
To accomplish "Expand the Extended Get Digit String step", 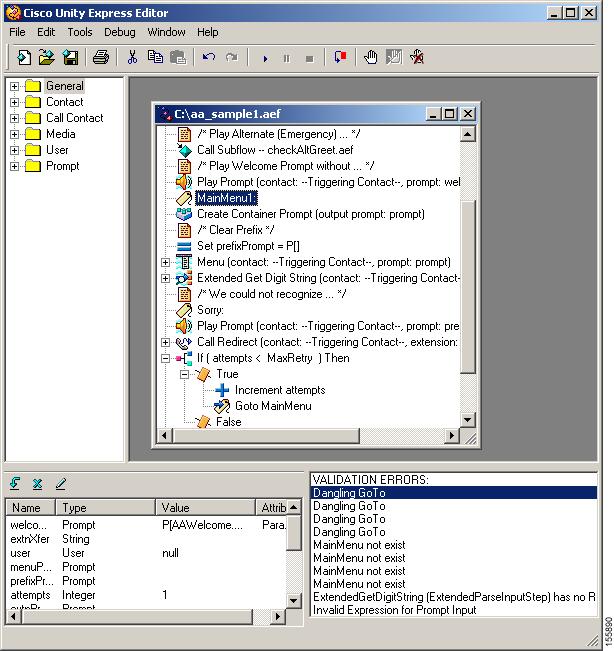I will tap(165, 278).
